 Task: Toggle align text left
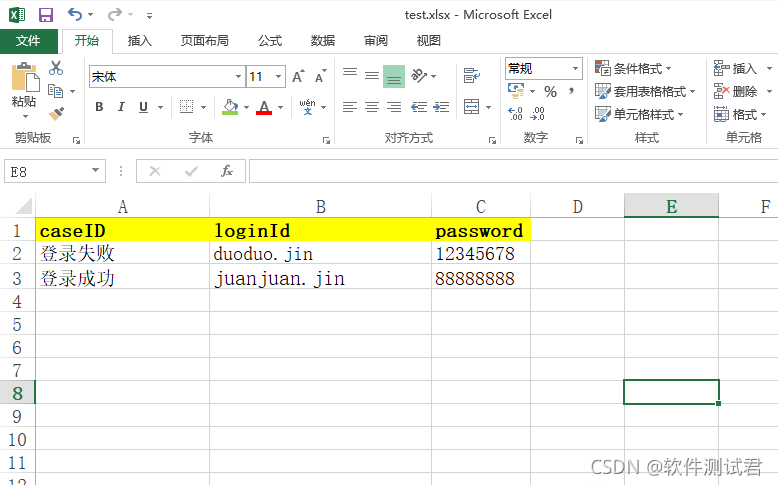click(350, 107)
